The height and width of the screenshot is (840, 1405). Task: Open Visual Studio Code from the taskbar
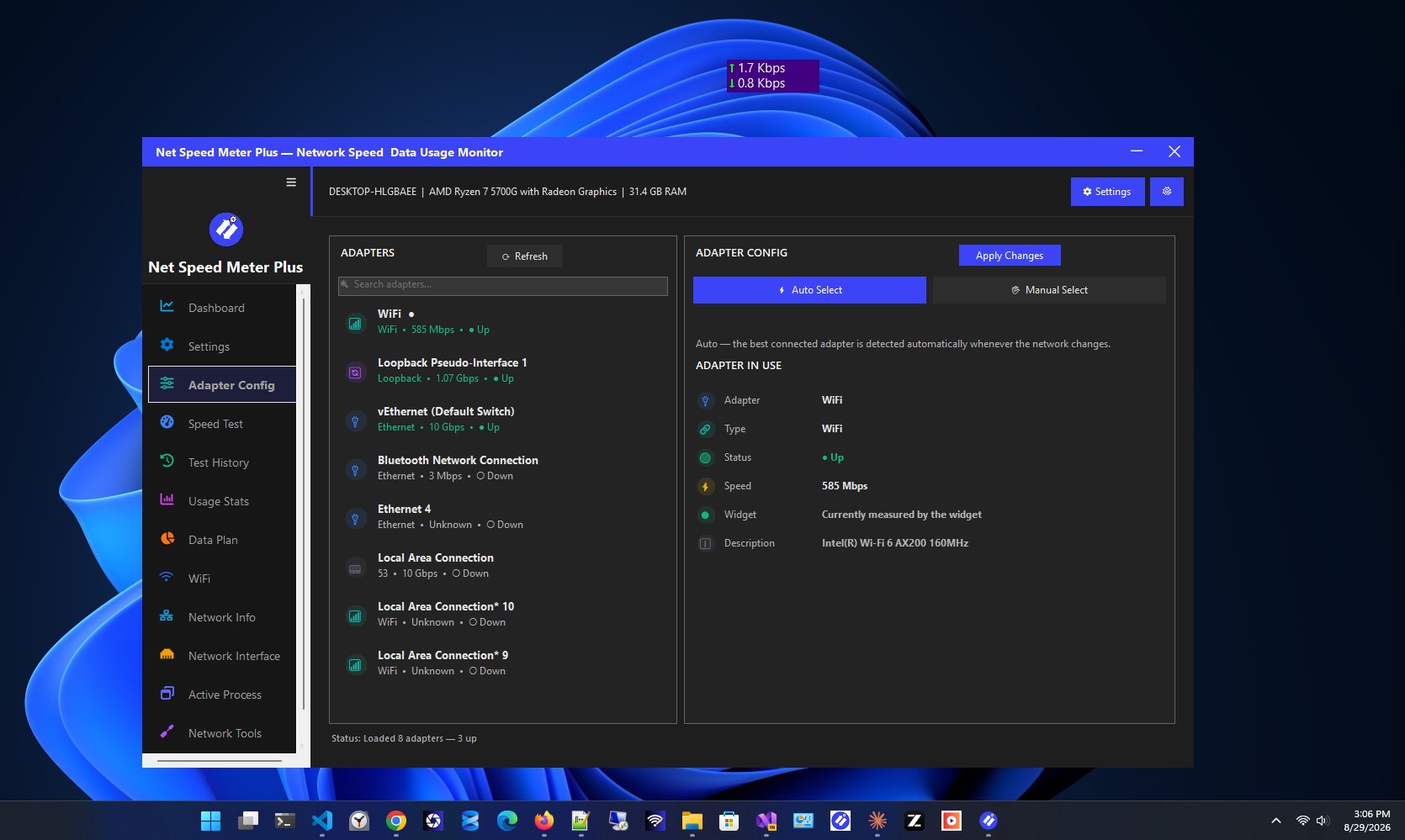click(321, 821)
